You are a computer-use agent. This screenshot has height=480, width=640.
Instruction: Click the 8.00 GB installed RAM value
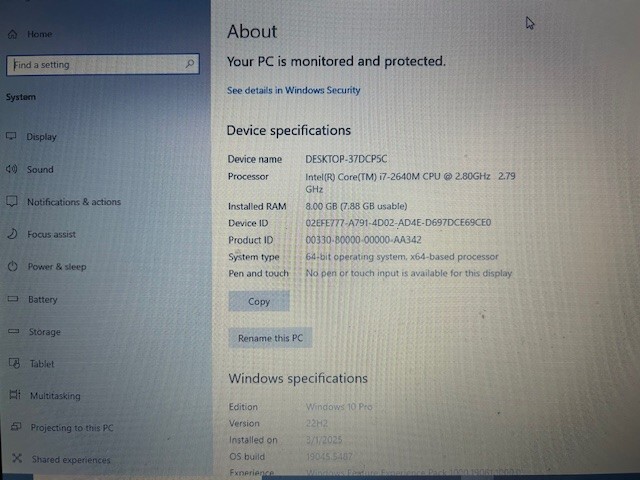pos(356,206)
